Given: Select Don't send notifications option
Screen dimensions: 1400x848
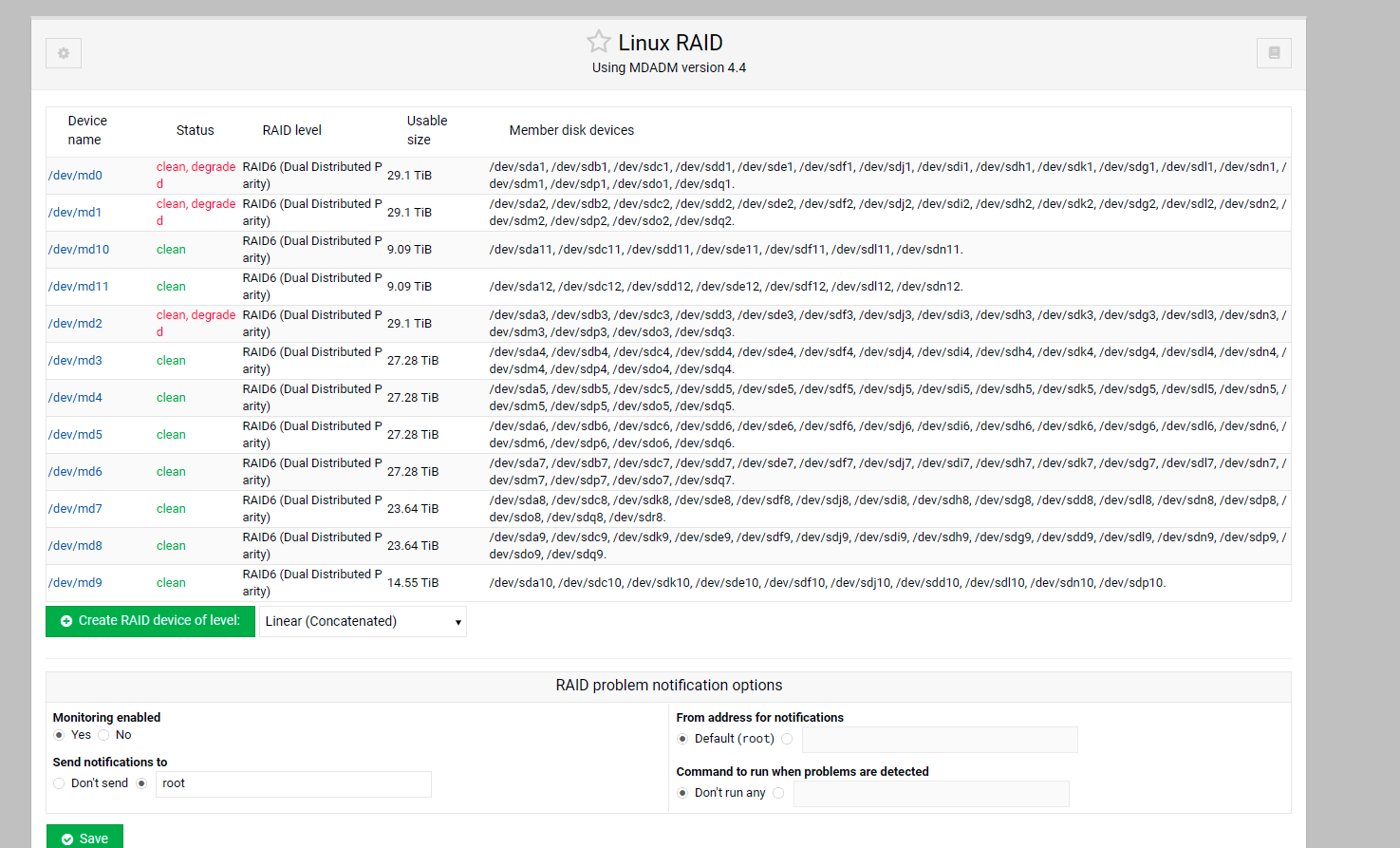Looking at the screenshot, I should (59, 783).
